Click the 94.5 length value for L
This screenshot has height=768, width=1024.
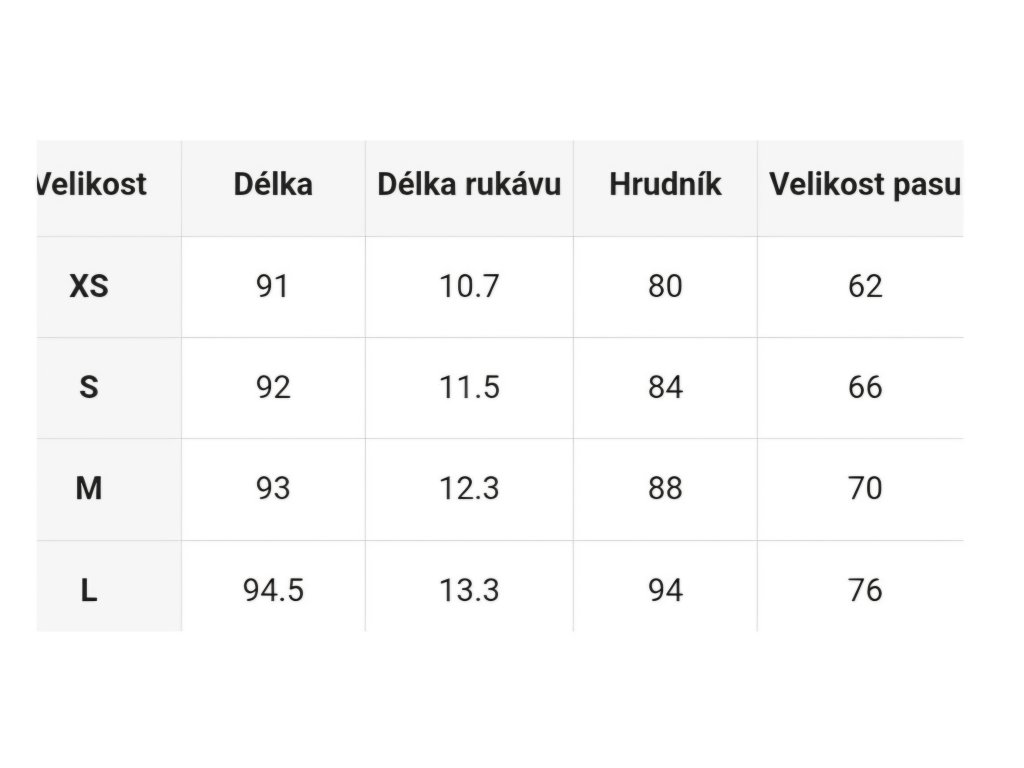point(273,590)
